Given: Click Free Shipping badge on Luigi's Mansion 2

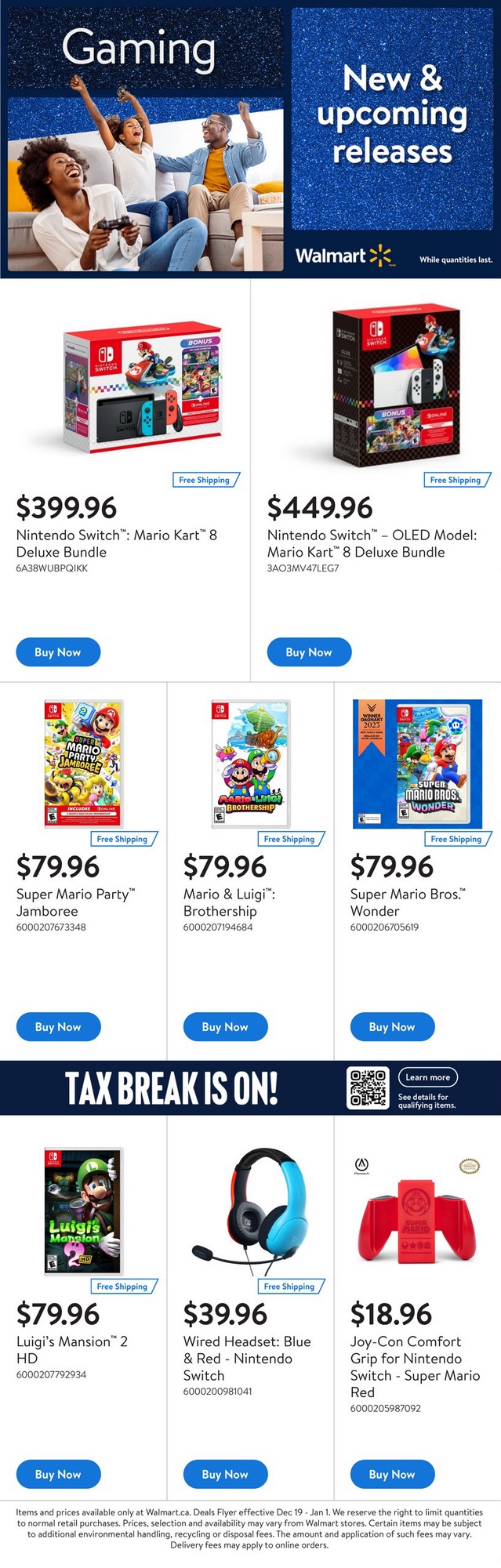Looking at the screenshot, I should pos(122,1287).
